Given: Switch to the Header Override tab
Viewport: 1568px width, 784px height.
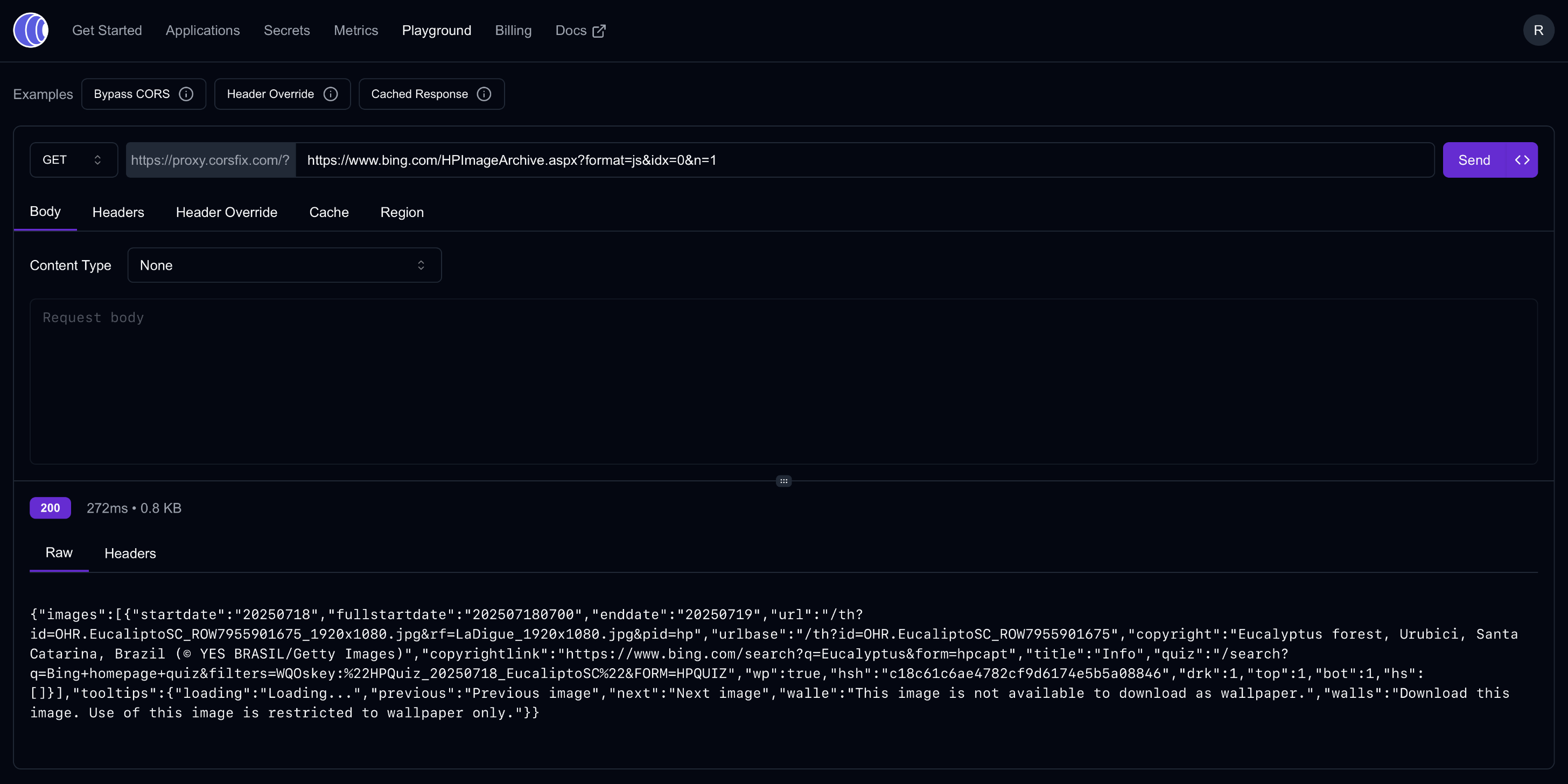Looking at the screenshot, I should (x=227, y=213).
